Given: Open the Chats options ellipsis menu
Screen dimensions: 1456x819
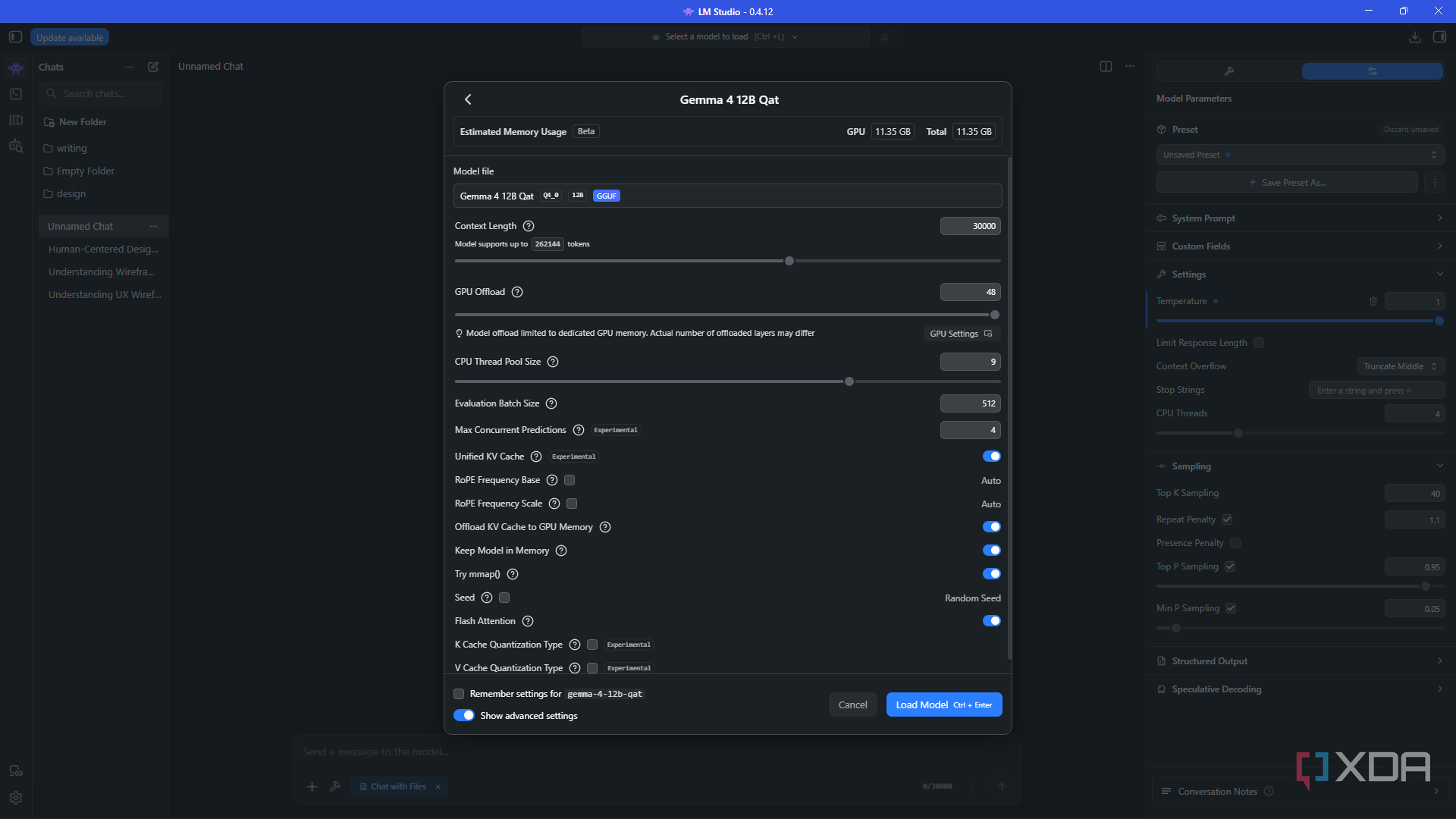Looking at the screenshot, I should pos(130,67).
